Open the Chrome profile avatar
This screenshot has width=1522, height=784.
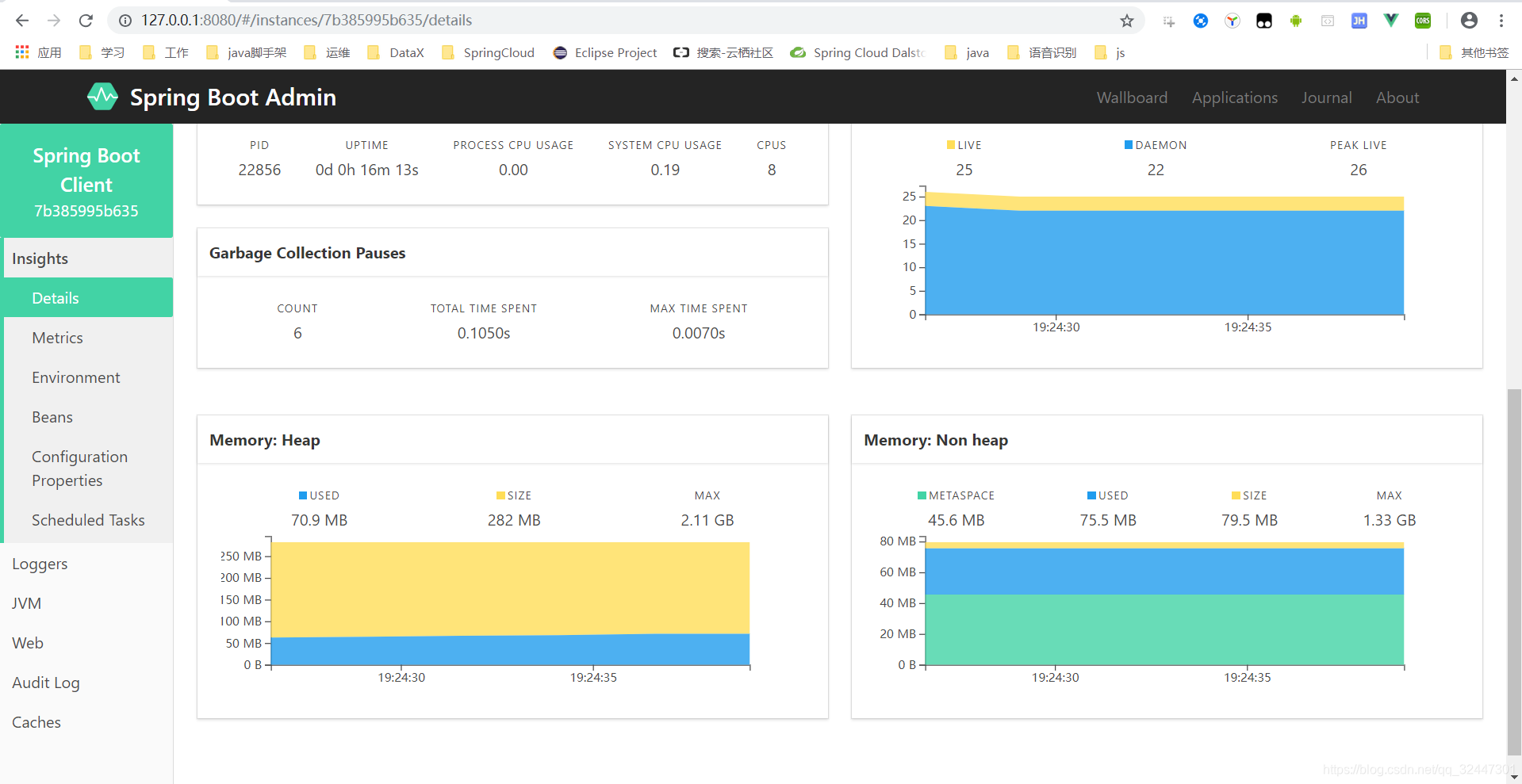(1469, 21)
